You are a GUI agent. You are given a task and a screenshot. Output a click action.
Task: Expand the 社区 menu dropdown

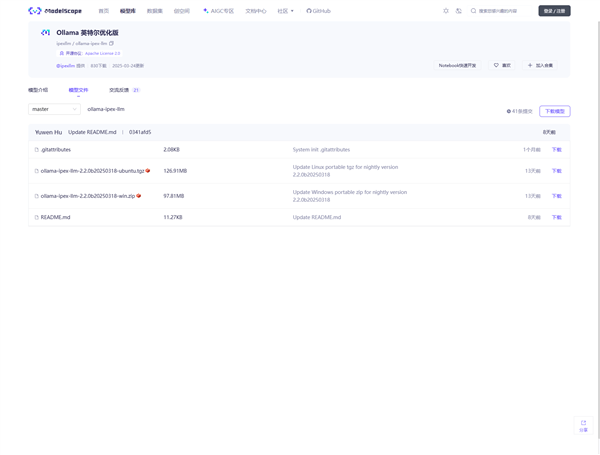[285, 11]
